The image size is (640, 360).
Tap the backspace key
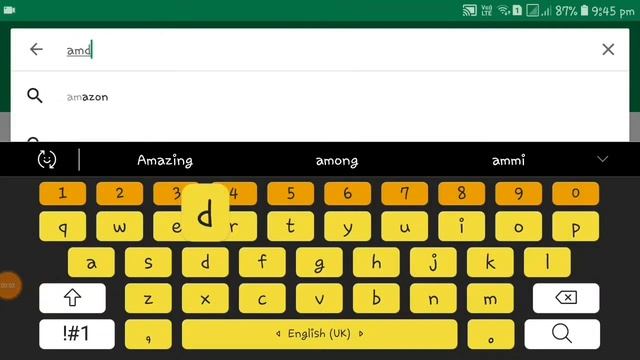(x=566, y=298)
